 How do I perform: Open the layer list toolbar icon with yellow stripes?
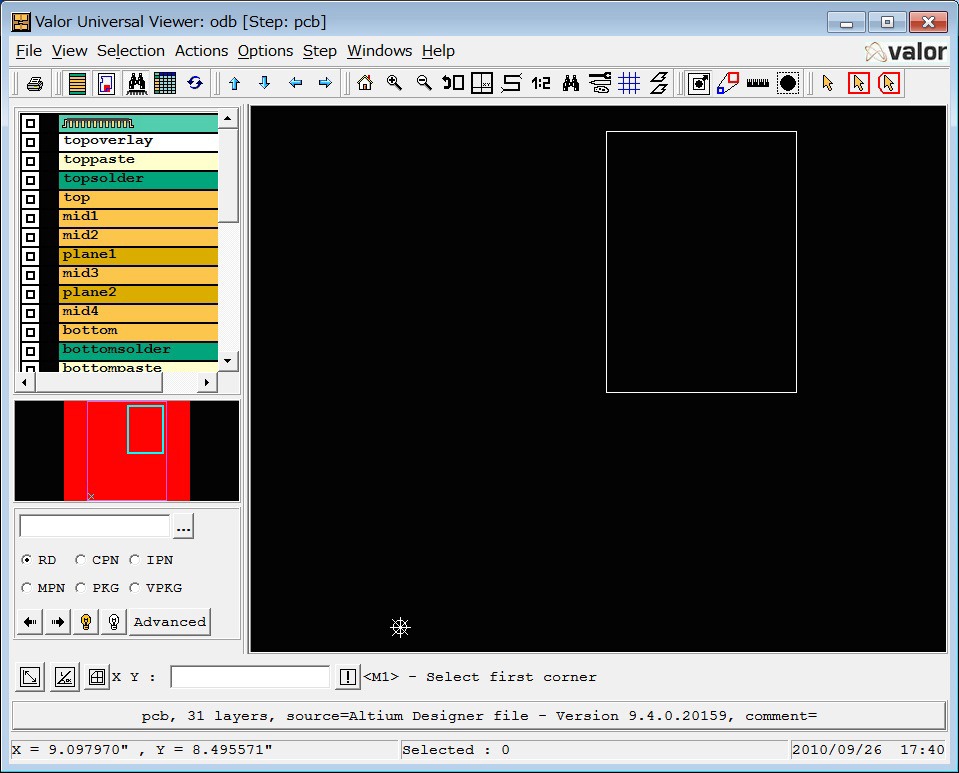pos(77,83)
